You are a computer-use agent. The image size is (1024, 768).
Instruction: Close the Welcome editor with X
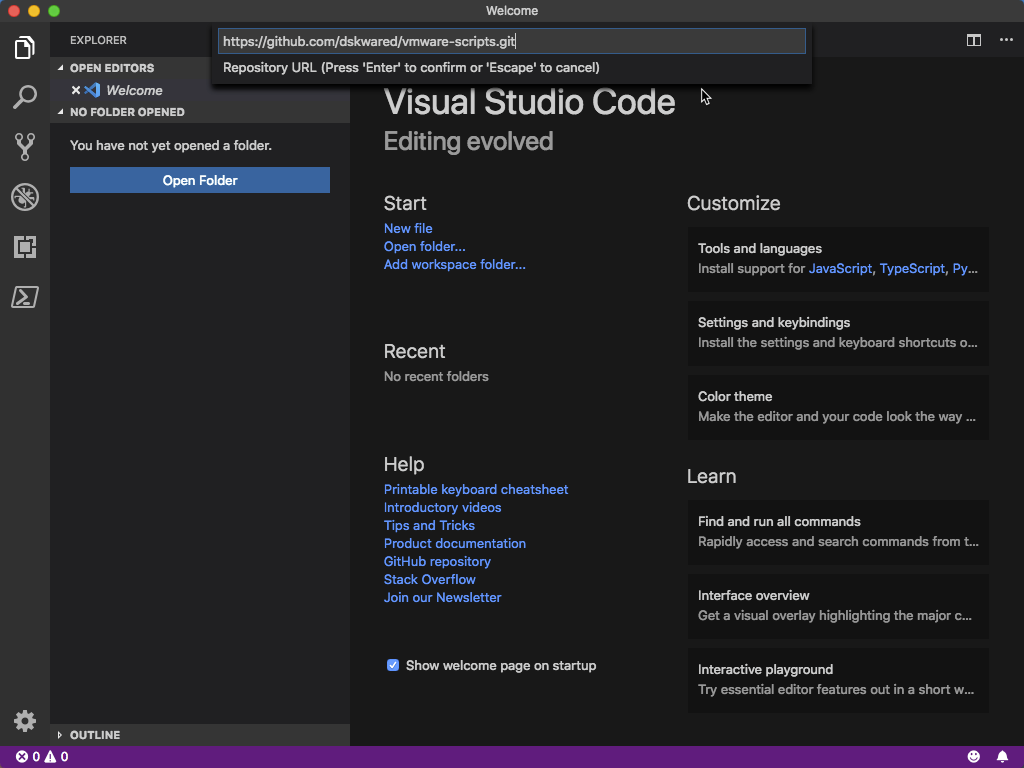(x=76, y=90)
